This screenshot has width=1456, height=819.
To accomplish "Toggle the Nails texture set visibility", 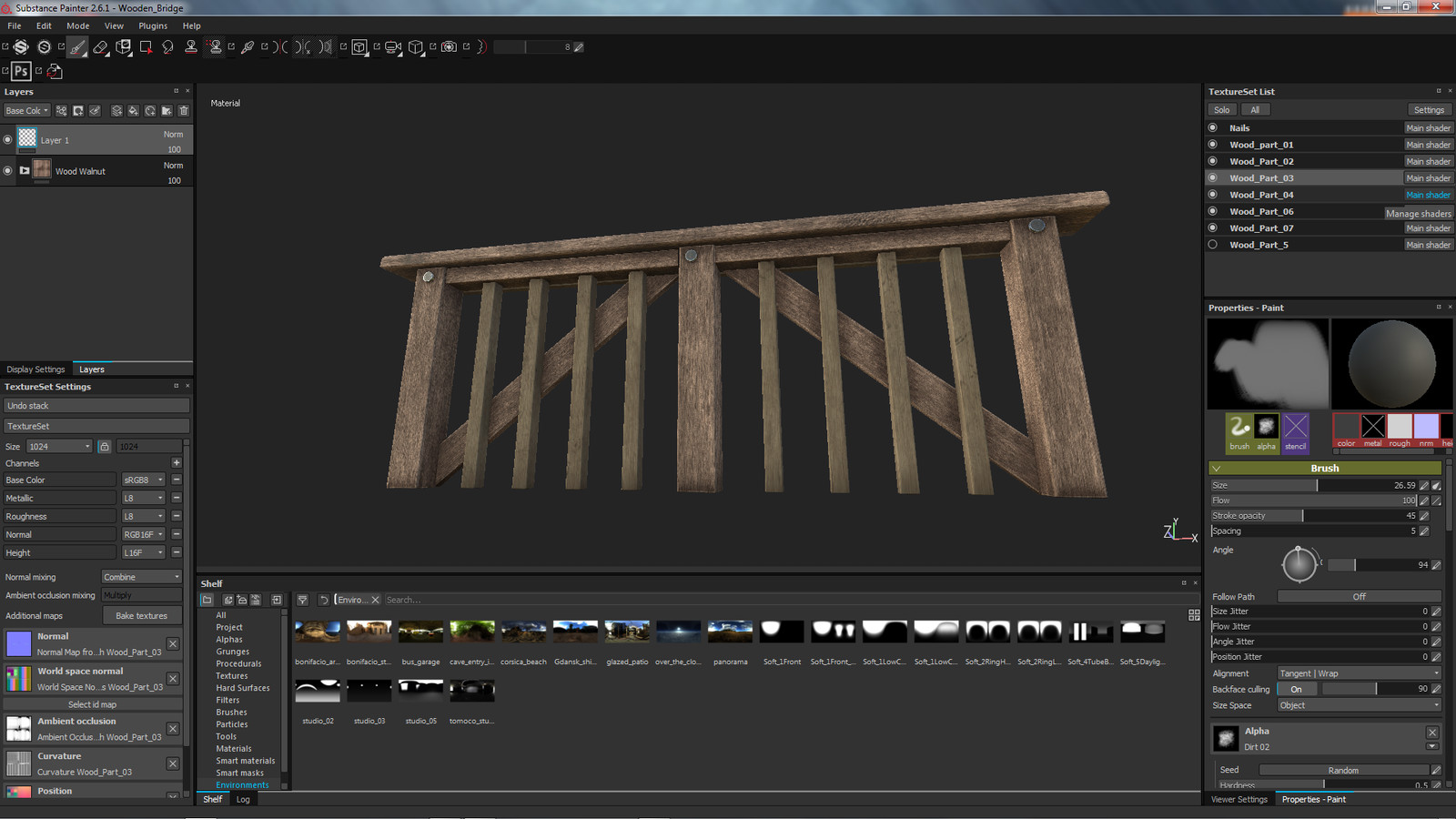I will 1212,128.
